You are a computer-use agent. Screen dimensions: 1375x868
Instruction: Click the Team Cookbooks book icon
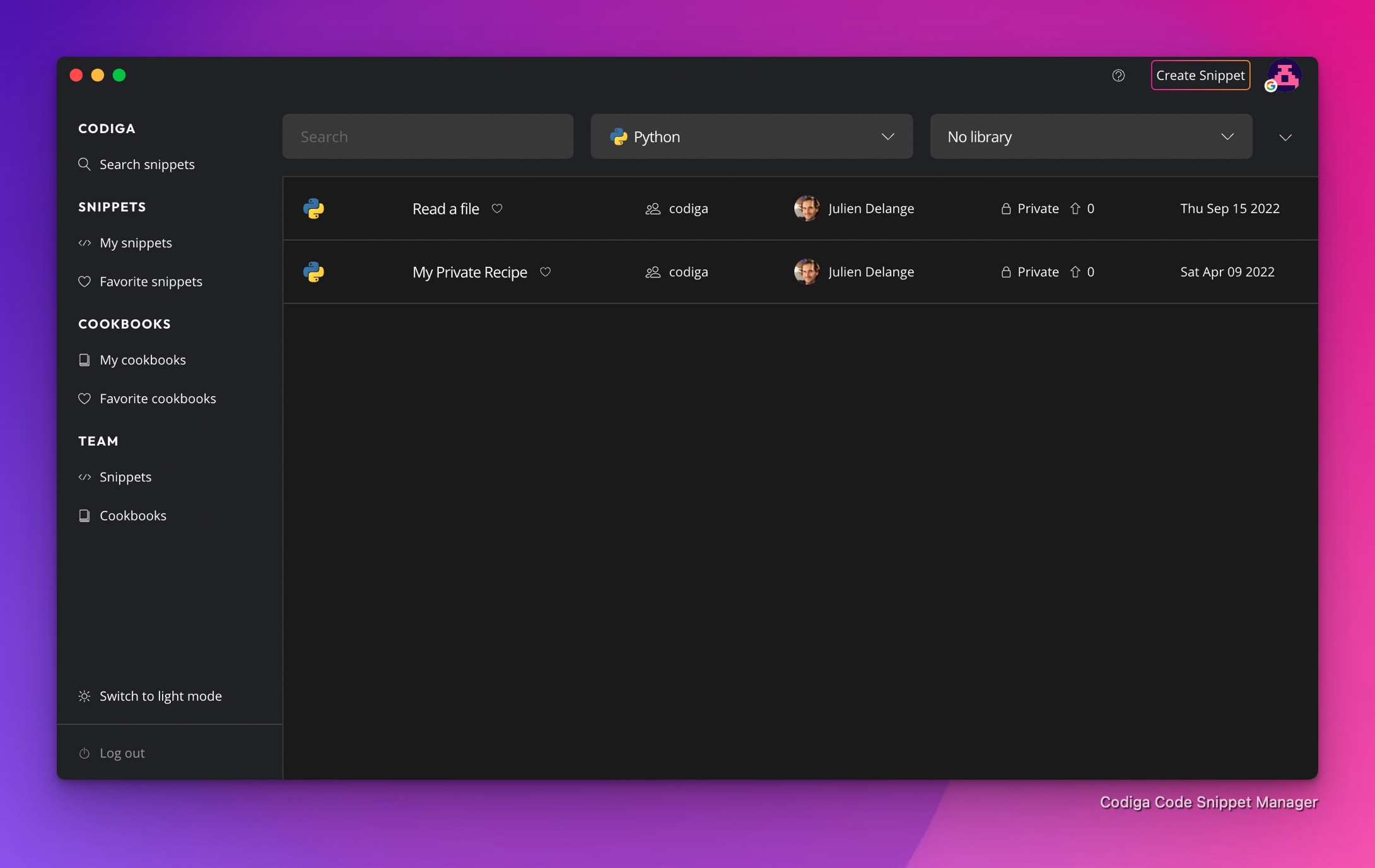tap(84, 516)
